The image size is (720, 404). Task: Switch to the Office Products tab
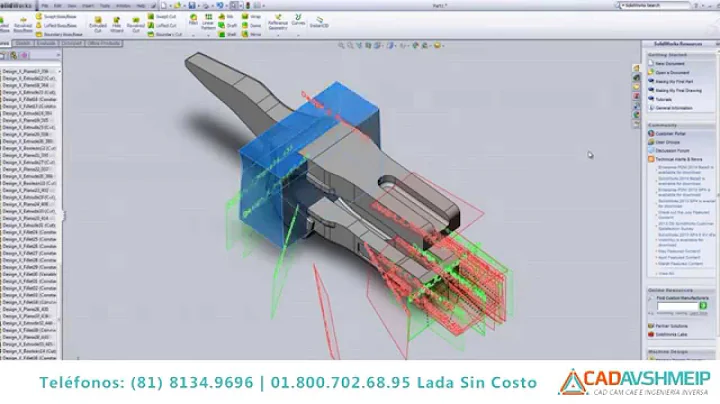pos(104,43)
